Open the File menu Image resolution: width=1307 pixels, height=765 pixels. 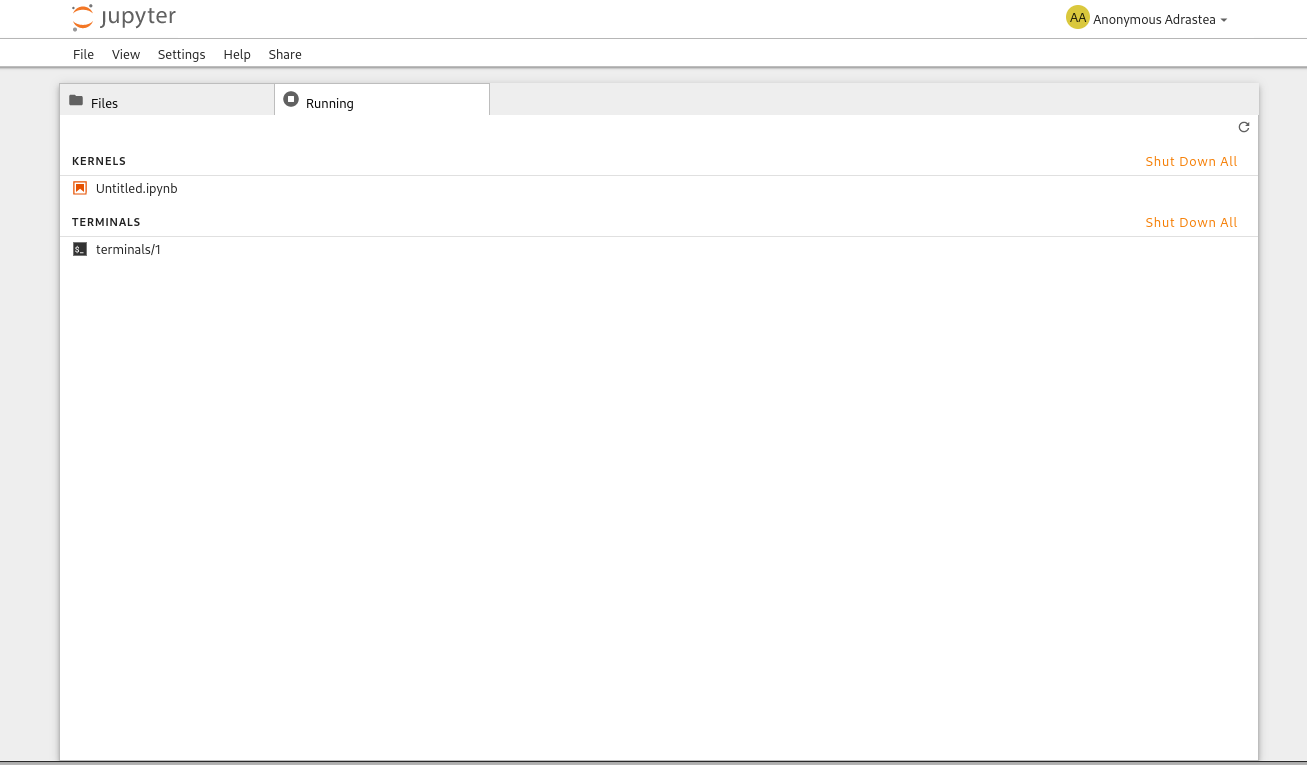(83, 54)
